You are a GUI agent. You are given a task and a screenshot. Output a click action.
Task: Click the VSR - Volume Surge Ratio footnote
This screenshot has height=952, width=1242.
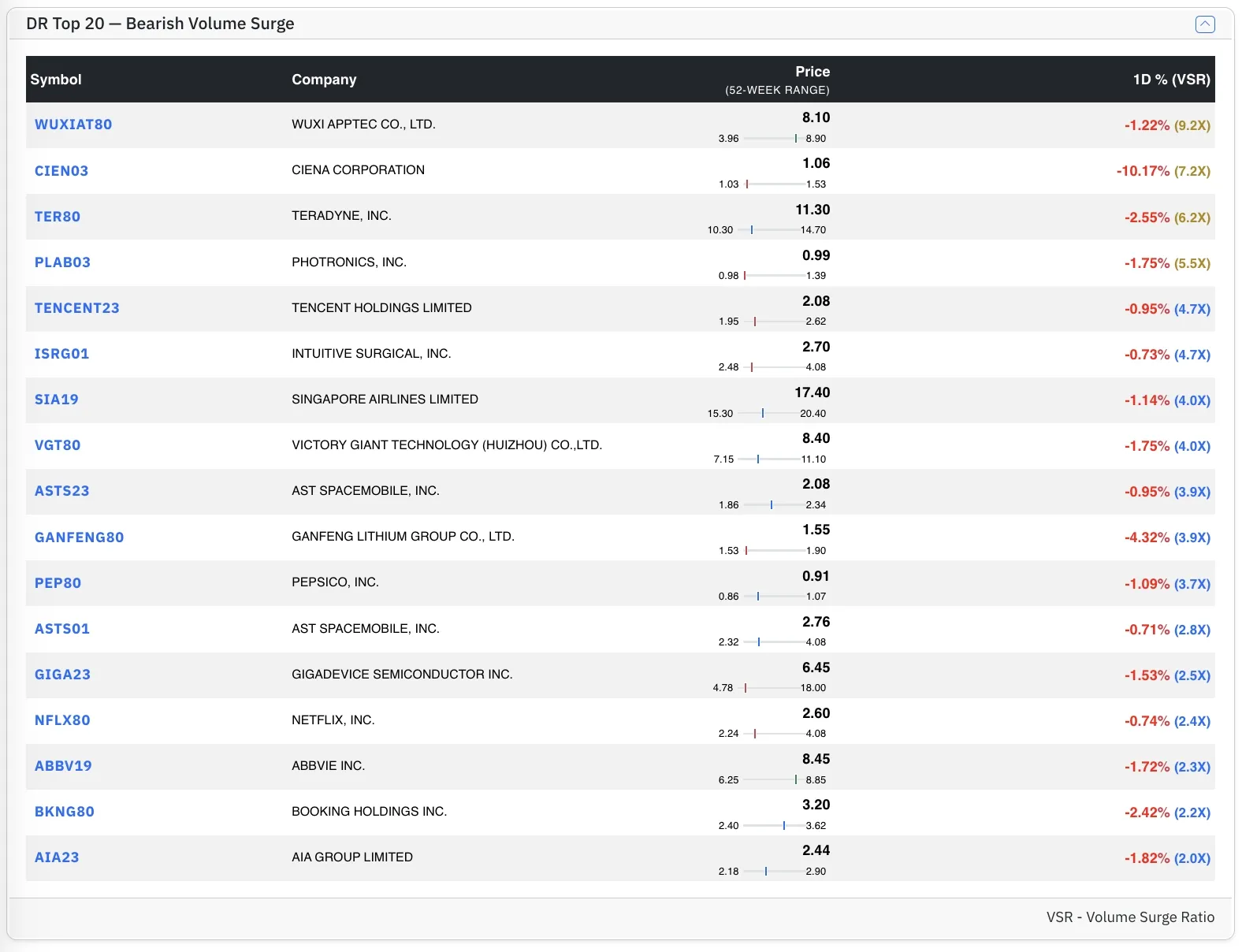tap(1130, 917)
